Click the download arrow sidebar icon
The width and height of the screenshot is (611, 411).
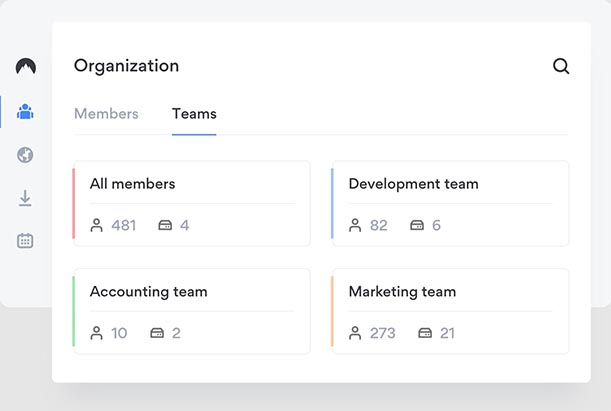(x=25, y=198)
